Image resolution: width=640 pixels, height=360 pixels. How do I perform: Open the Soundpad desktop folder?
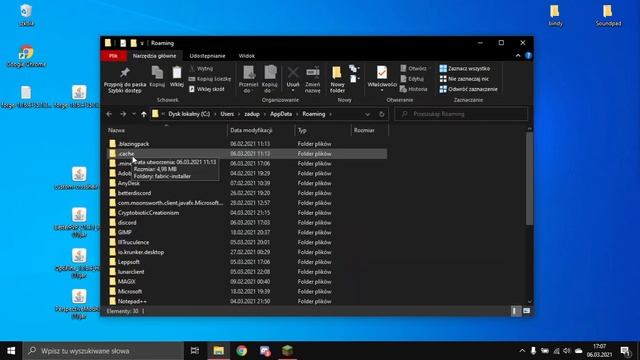click(x=608, y=15)
